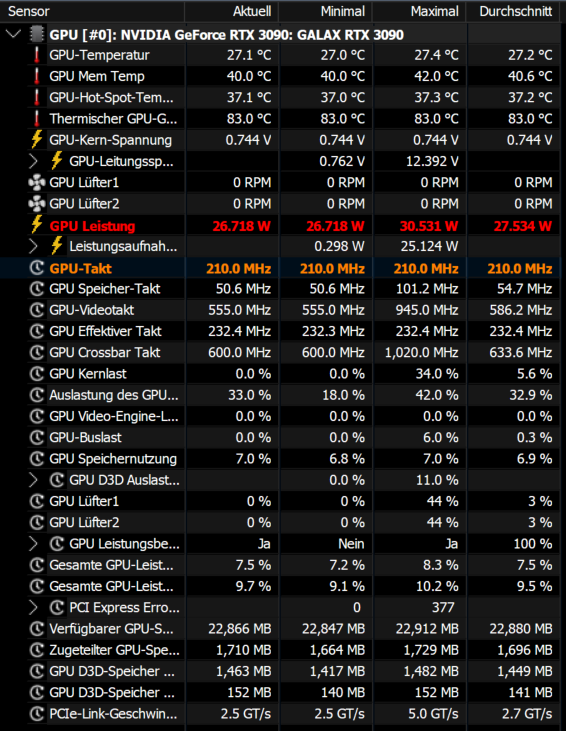
Task: Click the 1,020.0 MHz crossbar maximum value
Action: coord(421,352)
